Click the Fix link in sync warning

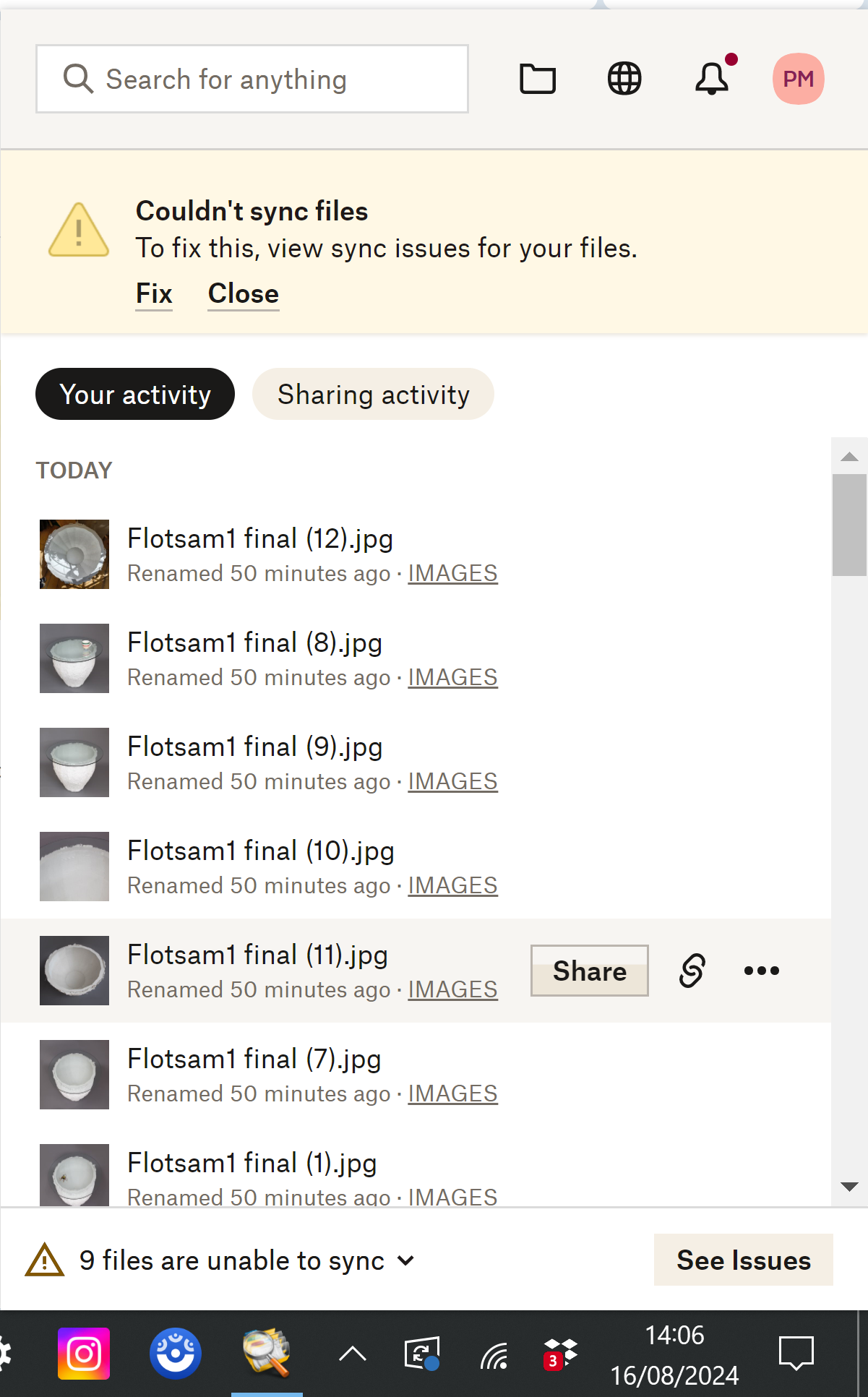tap(154, 294)
